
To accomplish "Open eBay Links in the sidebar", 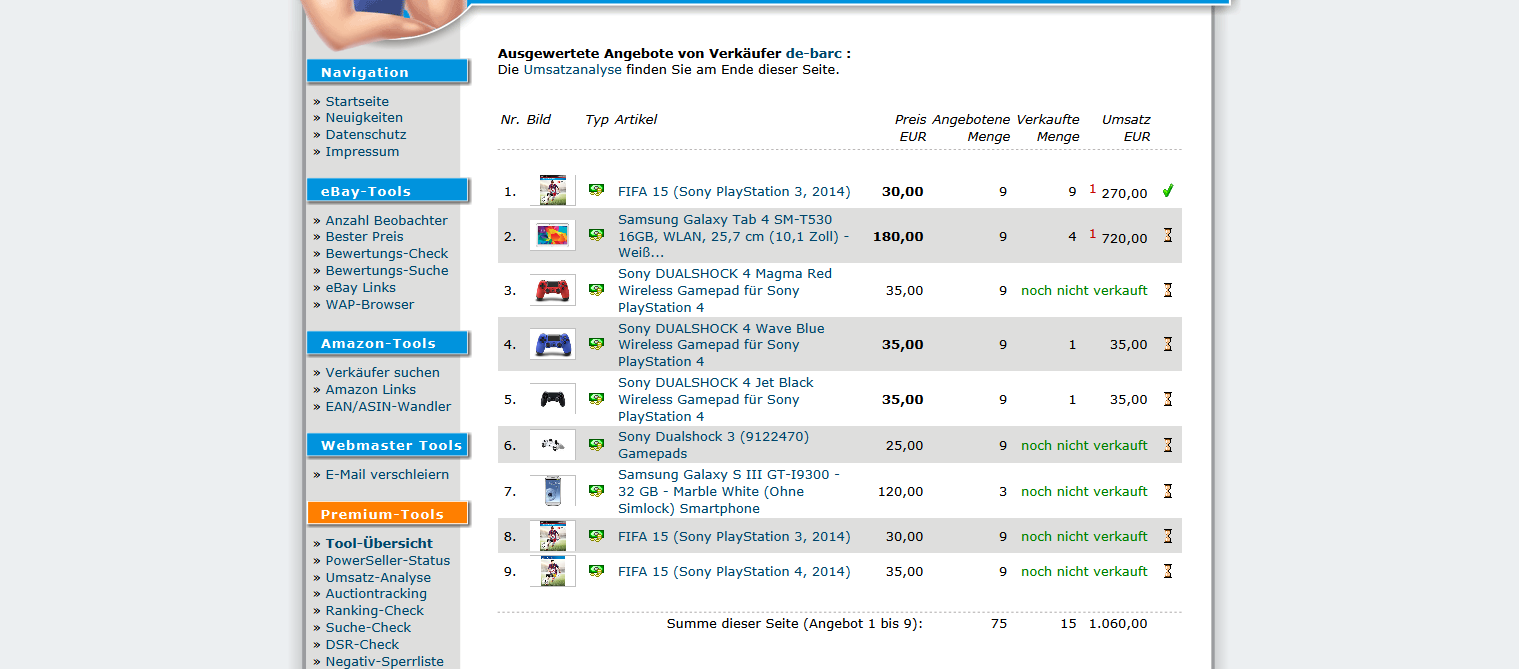I will point(360,287).
